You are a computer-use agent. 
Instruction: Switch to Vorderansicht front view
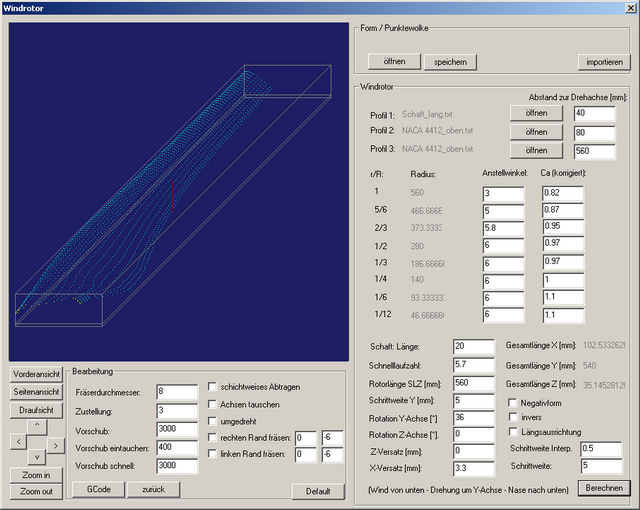click(x=35, y=373)
